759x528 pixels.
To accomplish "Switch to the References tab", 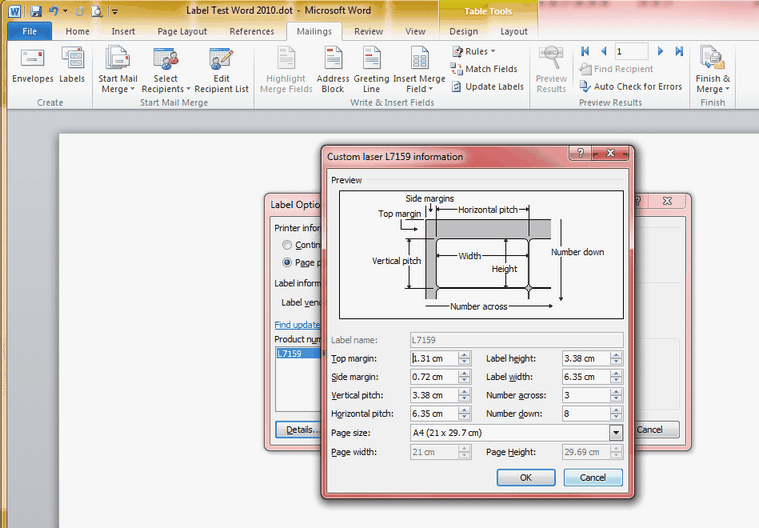I will [x=252, y=31].
